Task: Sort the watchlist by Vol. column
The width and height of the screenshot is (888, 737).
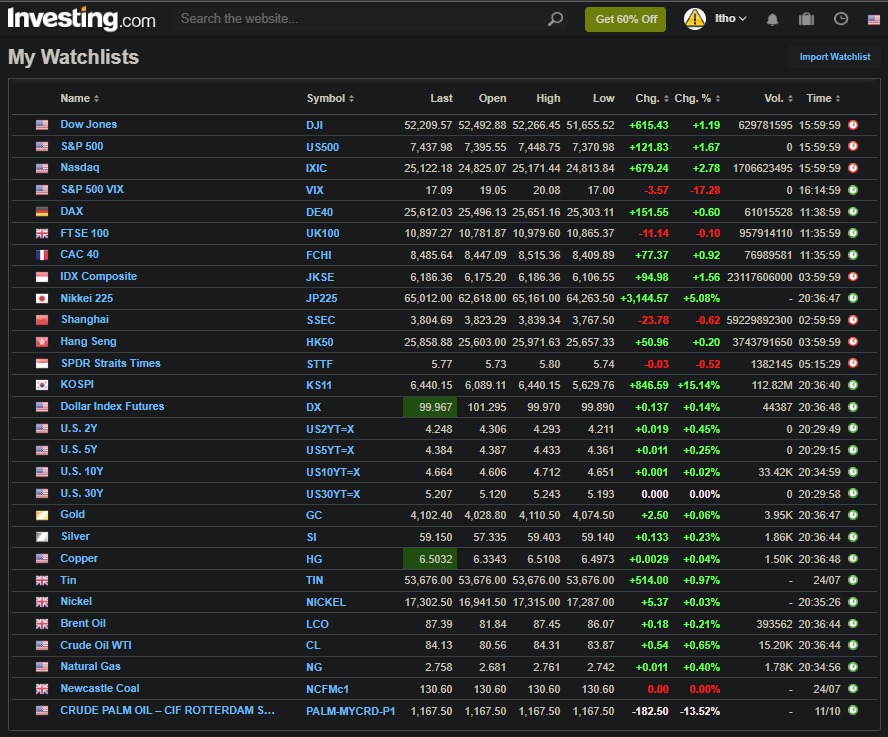Action: 778,98
